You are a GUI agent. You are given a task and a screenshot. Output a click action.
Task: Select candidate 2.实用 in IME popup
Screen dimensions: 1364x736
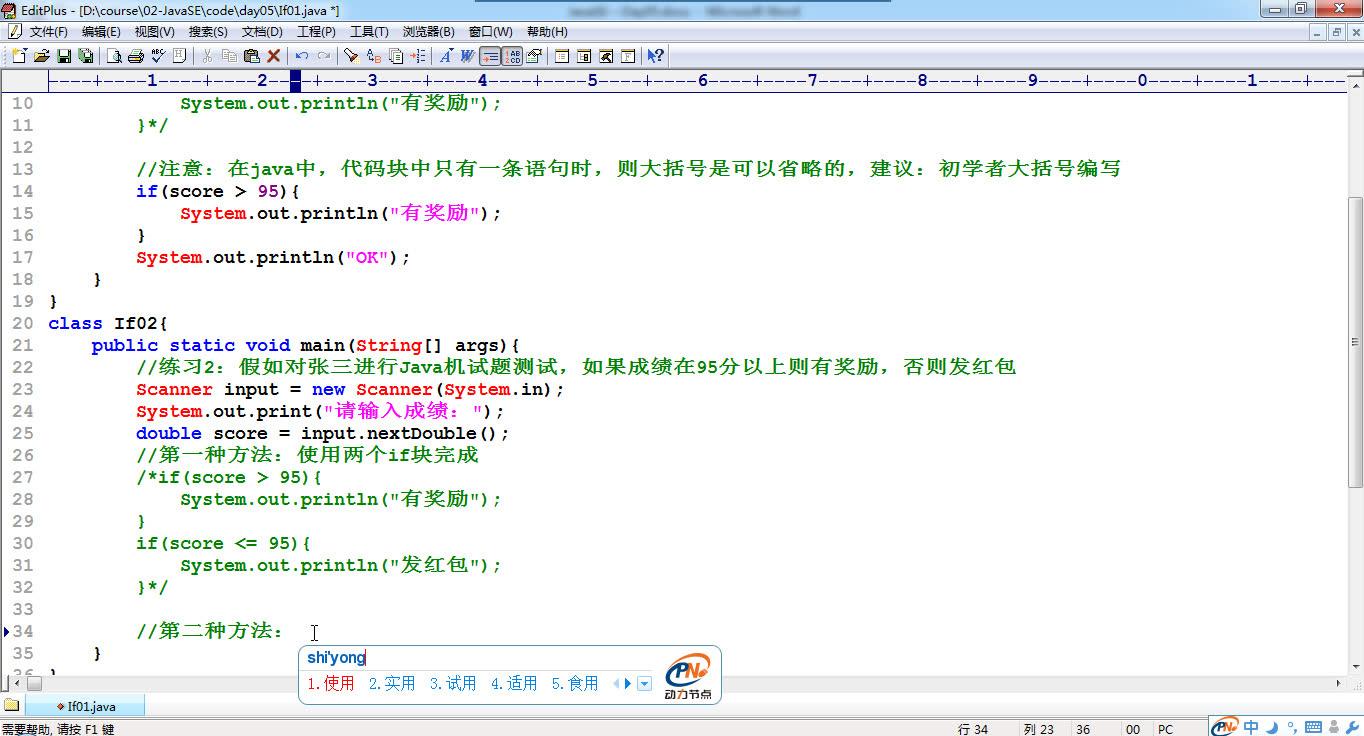click(392, 684)
